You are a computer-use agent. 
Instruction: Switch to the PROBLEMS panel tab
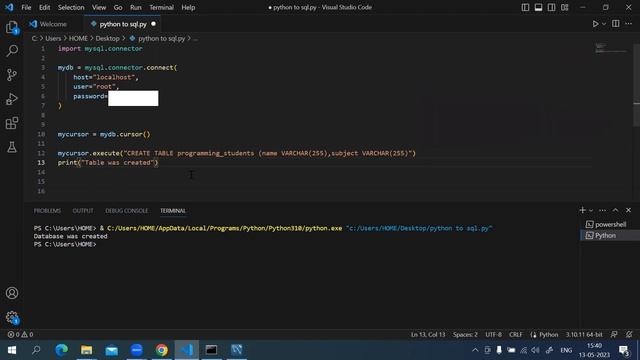tap(47, 211)
